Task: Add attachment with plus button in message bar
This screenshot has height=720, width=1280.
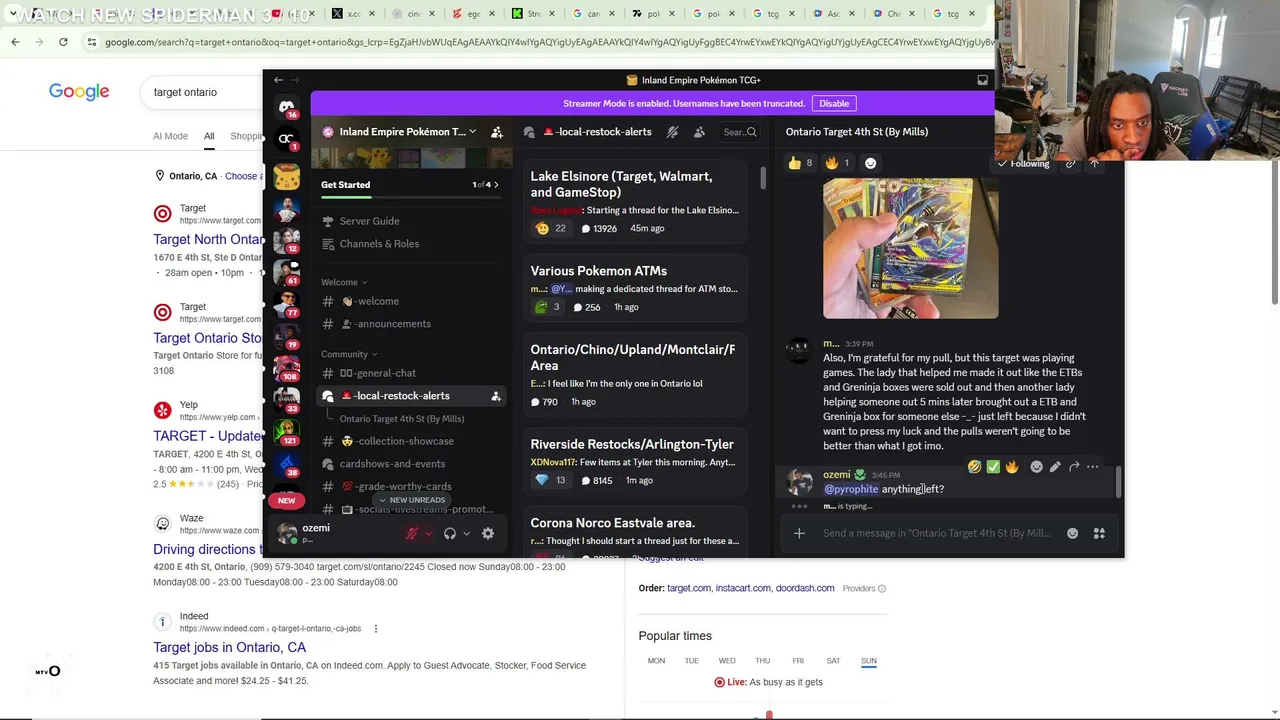Action: coord(799,533)
